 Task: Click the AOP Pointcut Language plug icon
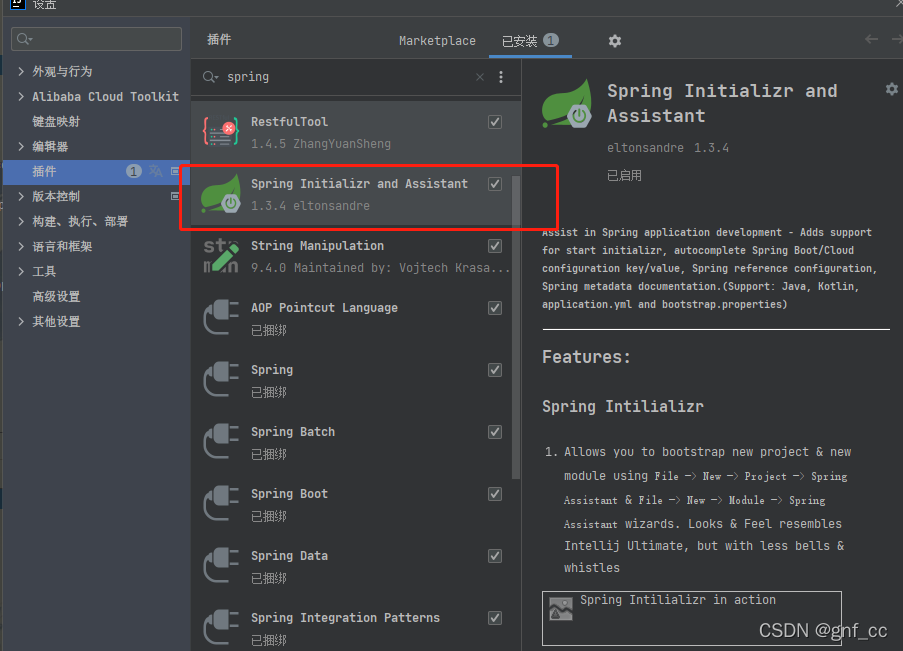(x=221, y=318)
